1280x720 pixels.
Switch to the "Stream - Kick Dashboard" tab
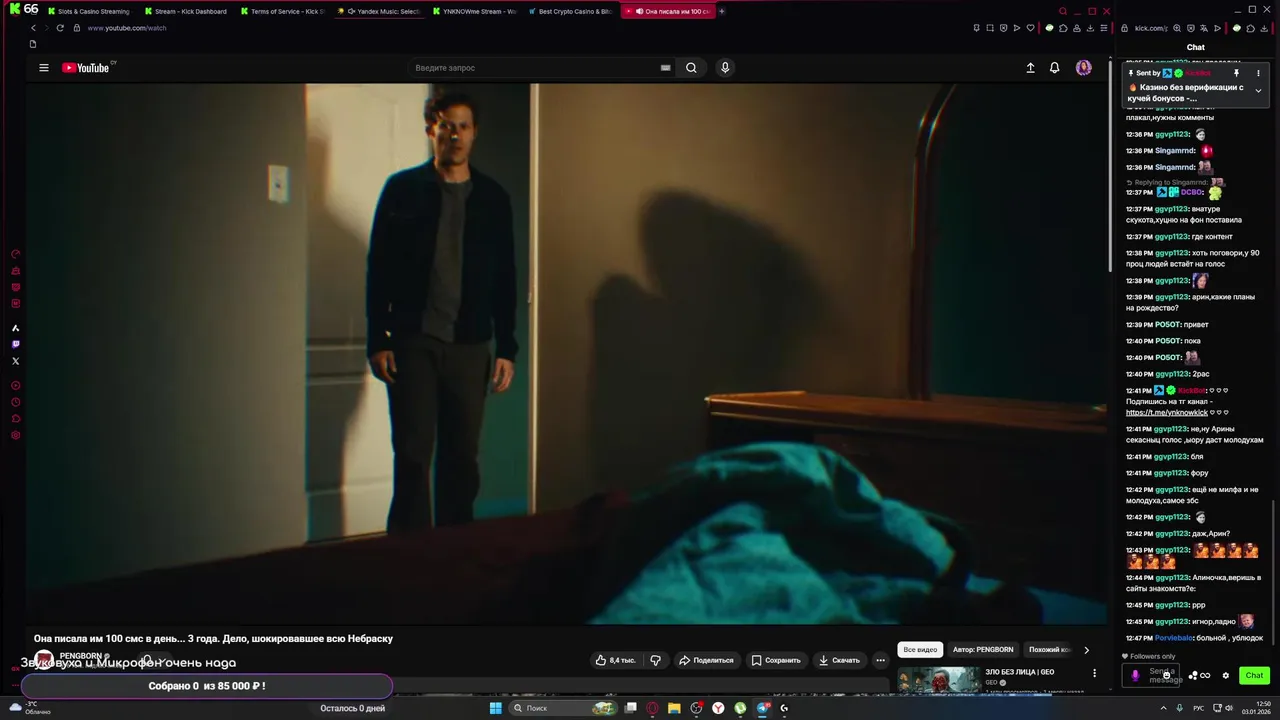(186, 11)
